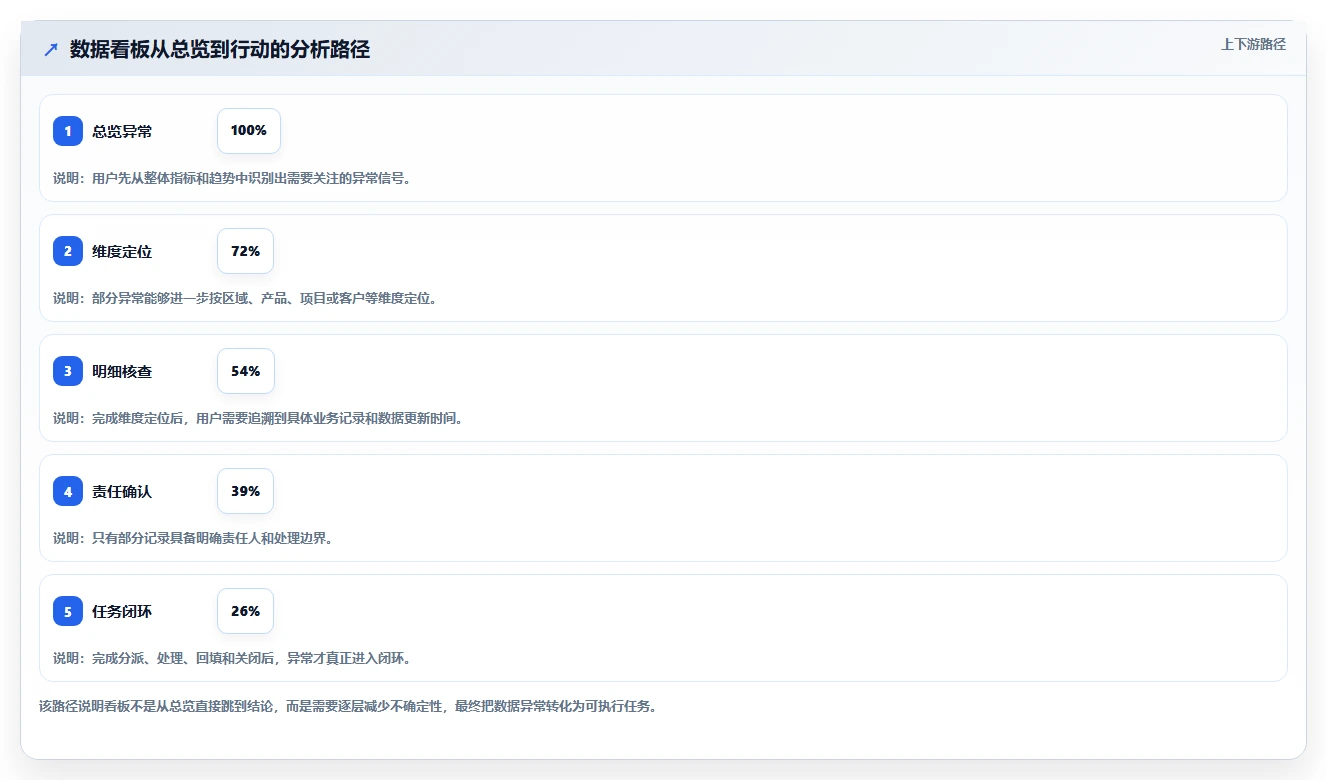This screenshot has width=1327, height=780.
Task: Click the description starting 部分异常能够进一步
Action: click(x=245, y=298)
